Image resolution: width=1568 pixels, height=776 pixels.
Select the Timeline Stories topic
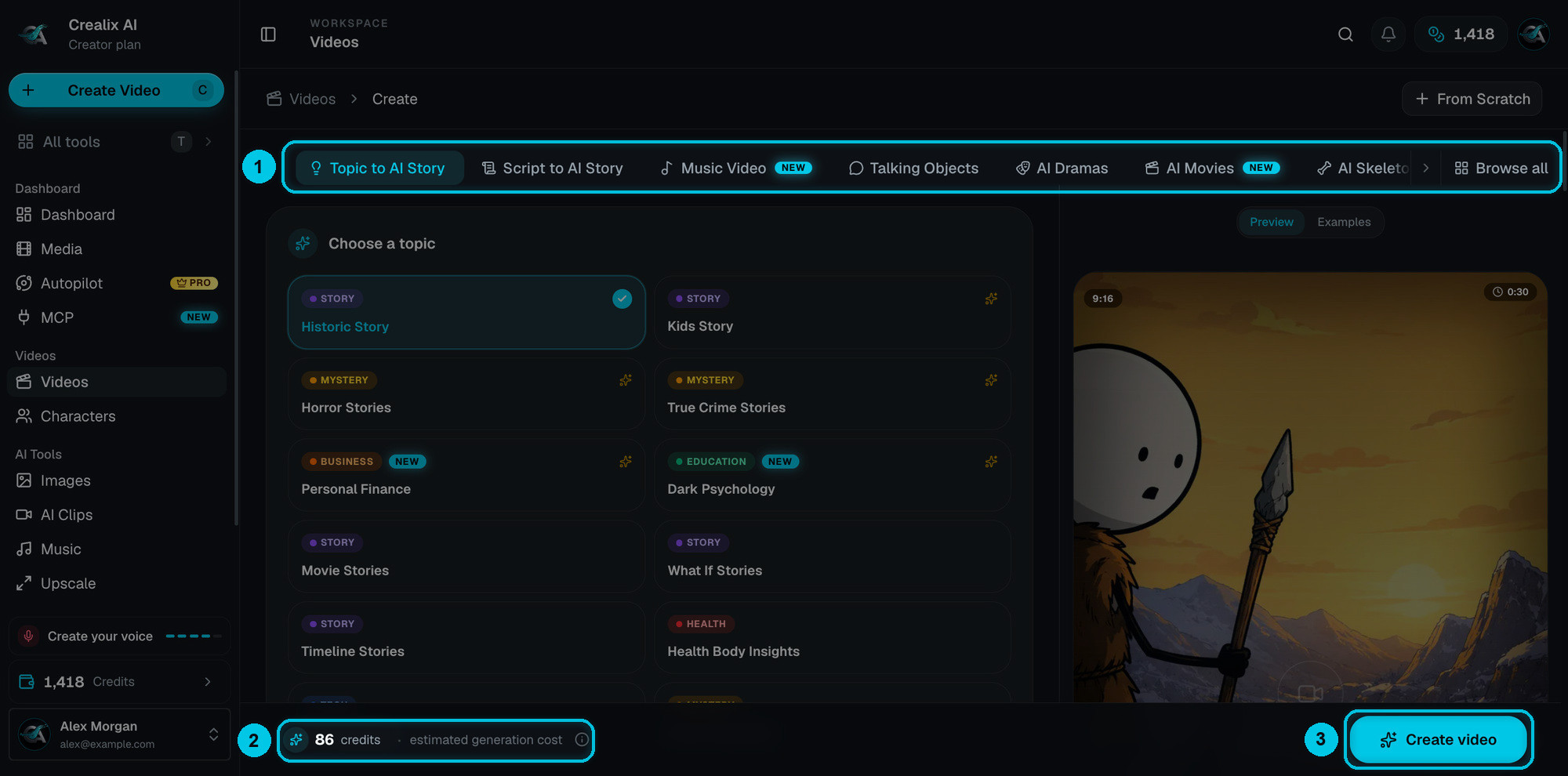click(466, 637)
